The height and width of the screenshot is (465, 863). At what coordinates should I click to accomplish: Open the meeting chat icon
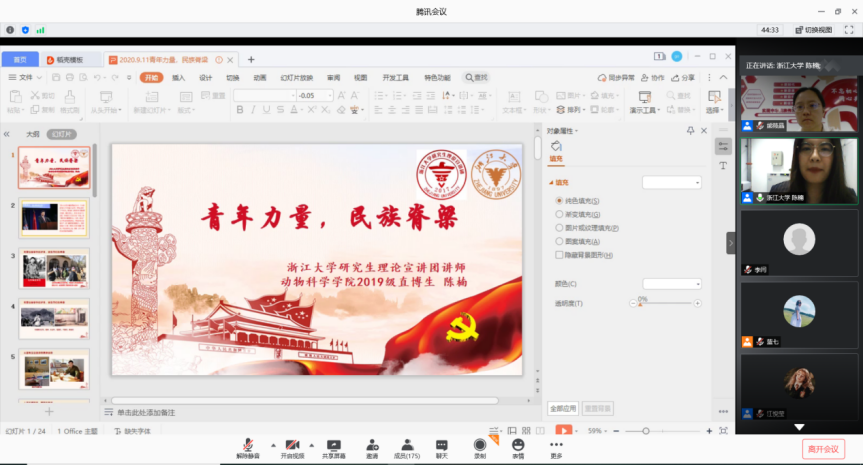coord(441,446)
